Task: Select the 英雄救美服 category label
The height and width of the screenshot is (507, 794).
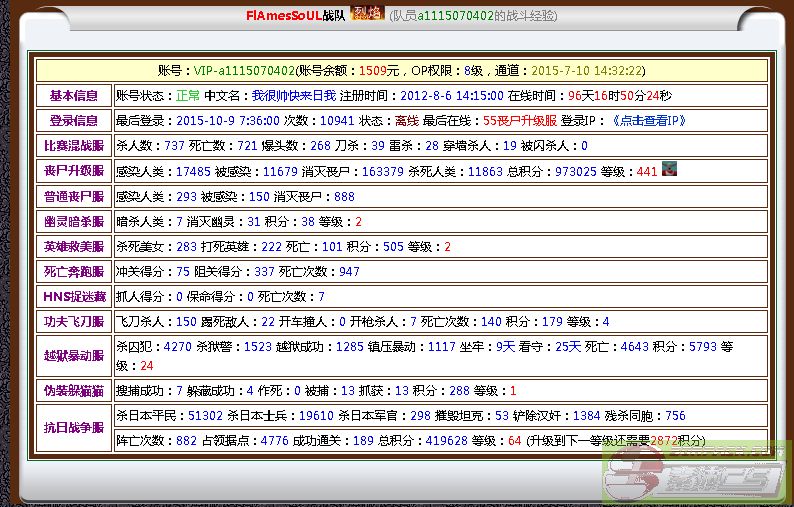Action: (x=74, y=247)
